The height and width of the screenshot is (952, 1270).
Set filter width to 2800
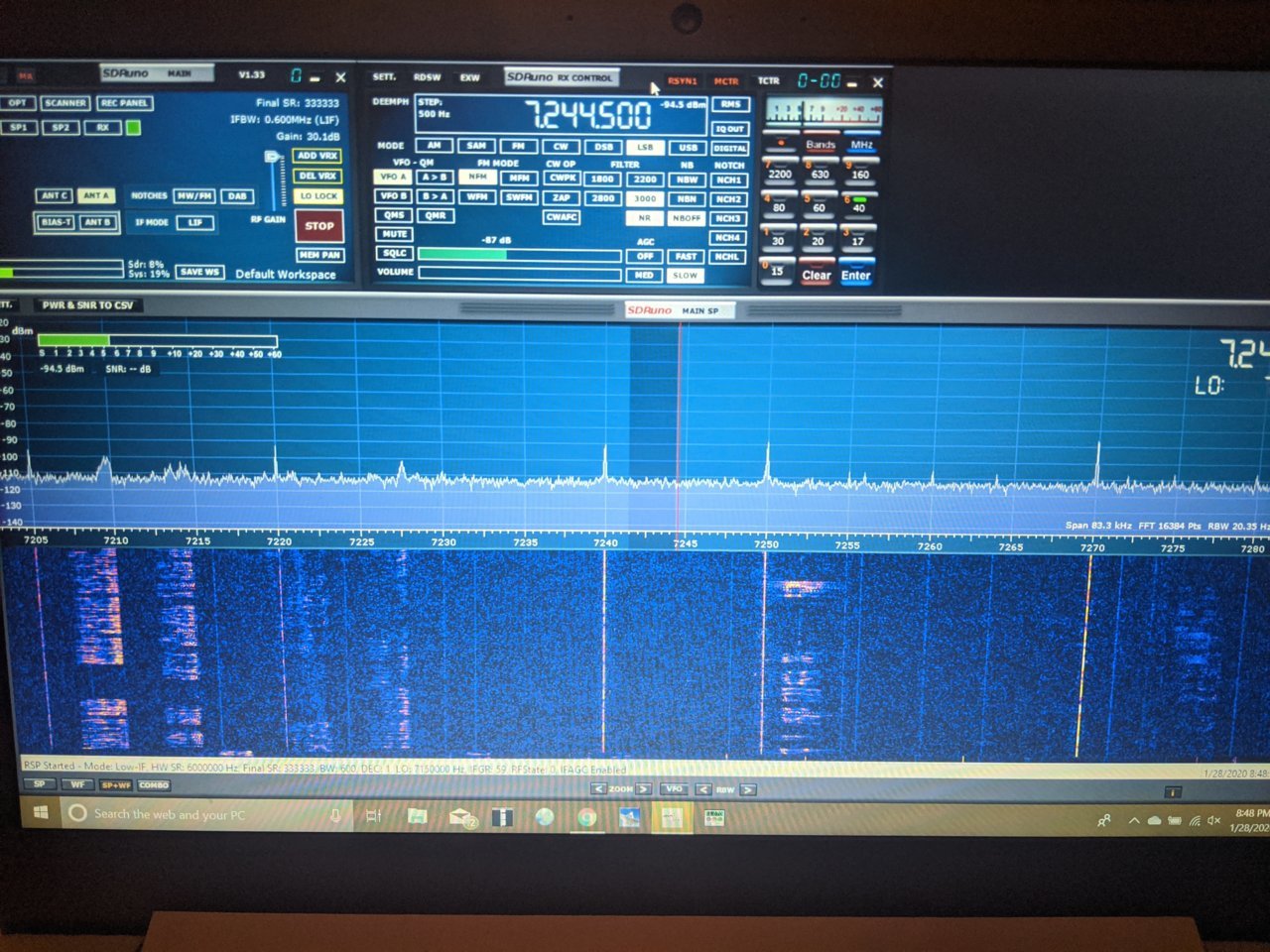click(x=603, y=198)
